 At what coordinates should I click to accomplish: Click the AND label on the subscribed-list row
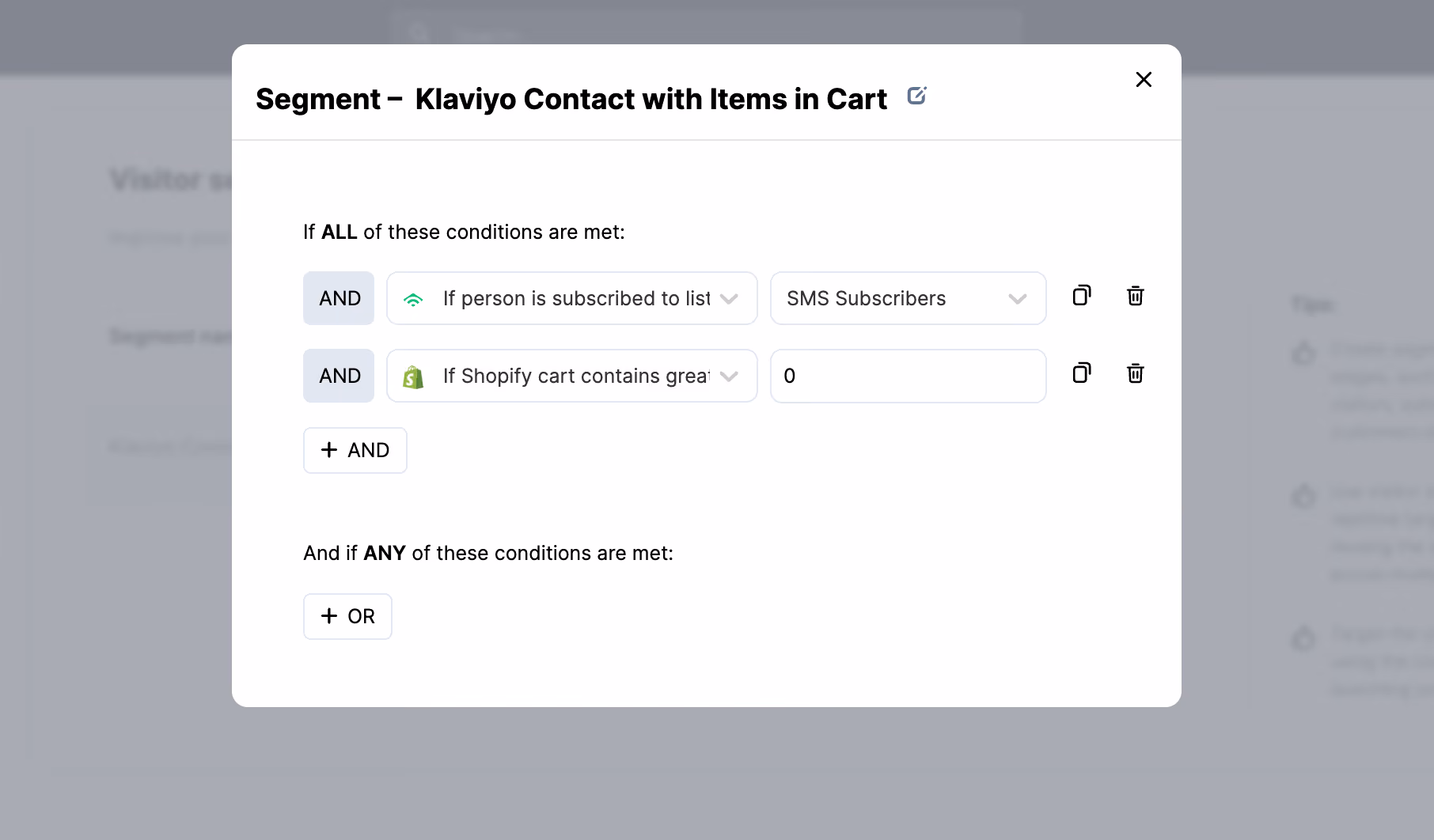[x=339, y=298]
